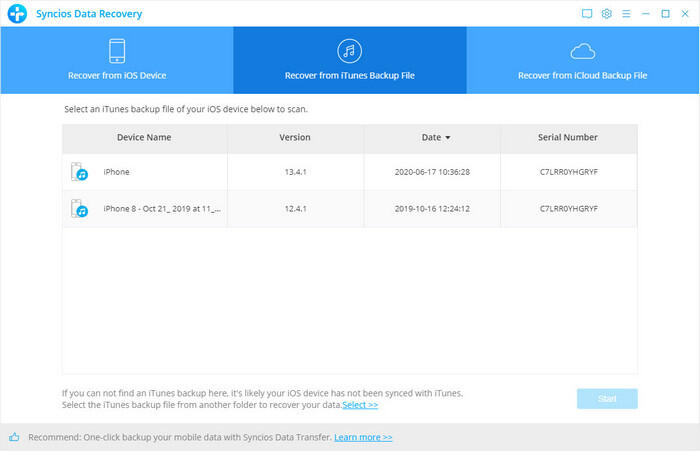This screenshot has height=451, width=700.
Task: Click the thumbs-up Recommend icon
Action: click(x=14, y=437)
